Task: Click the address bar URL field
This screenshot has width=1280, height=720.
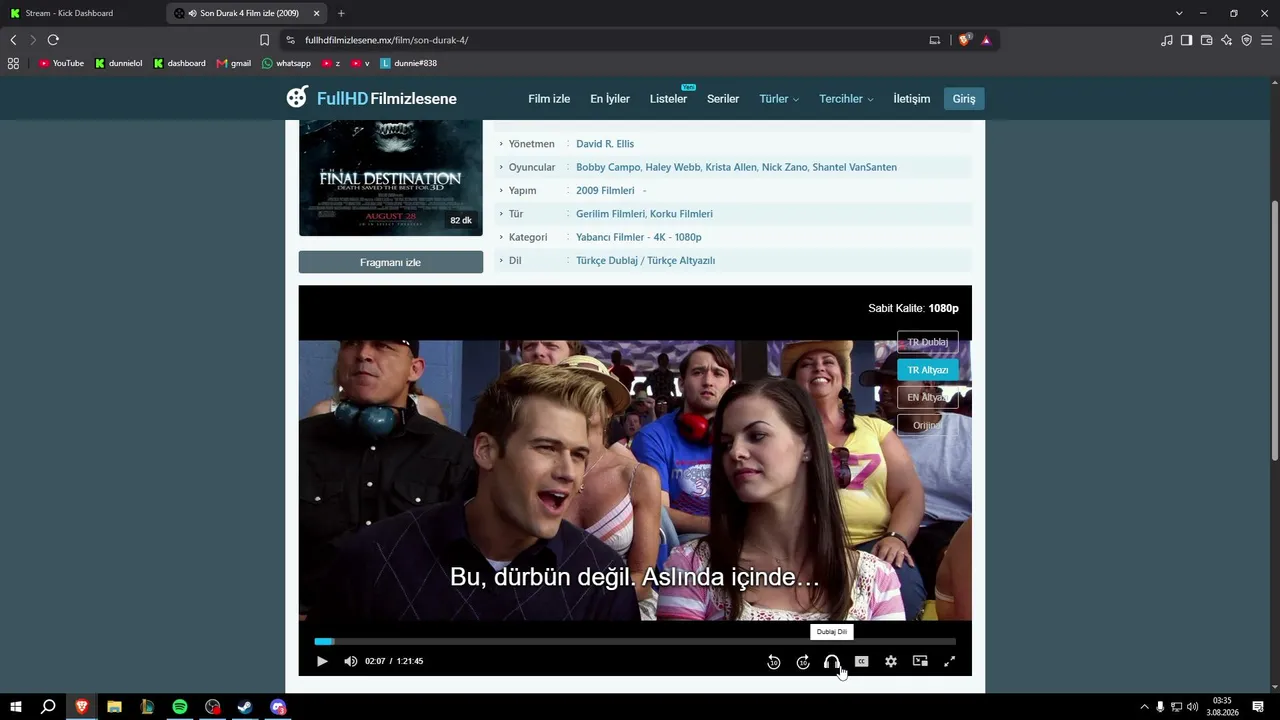Action: [x=600, y=40]
